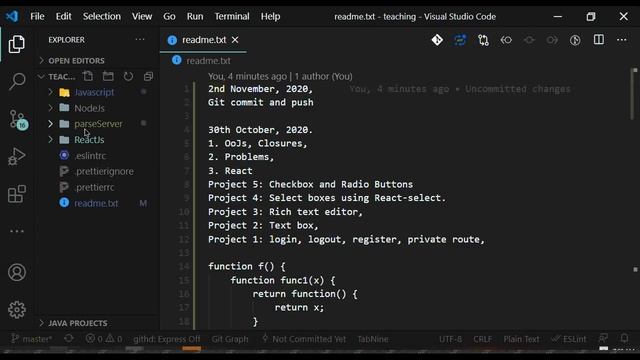Open the File menu
The height and width of the screenshot is (360, 640).
[x=37, y=16]
